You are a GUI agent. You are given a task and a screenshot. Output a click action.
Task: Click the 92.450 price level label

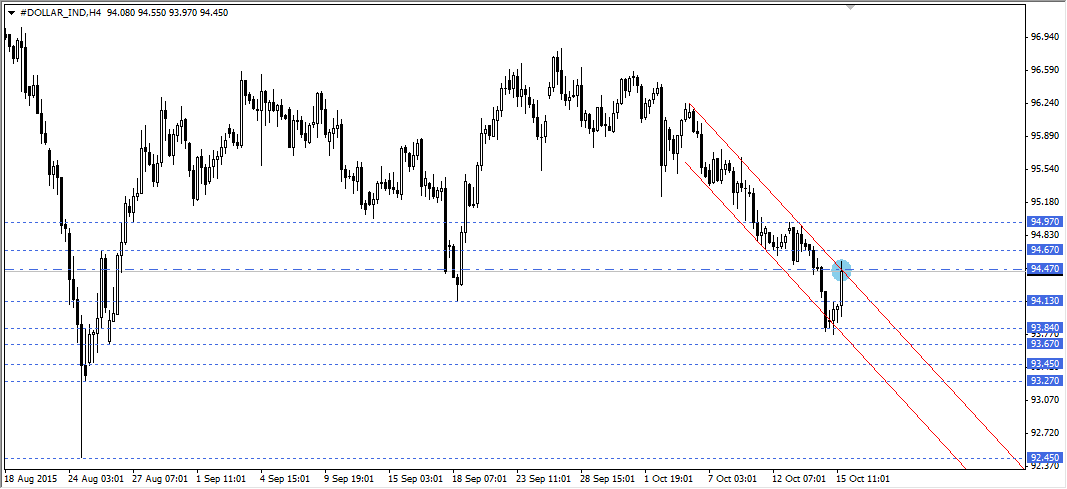[1044, 458]
